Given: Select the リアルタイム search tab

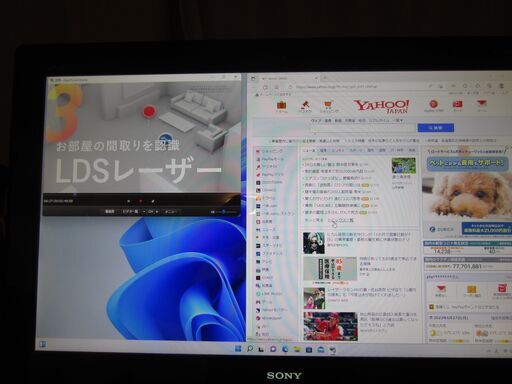Looking at the screenshot, I should tap(378, 120).
